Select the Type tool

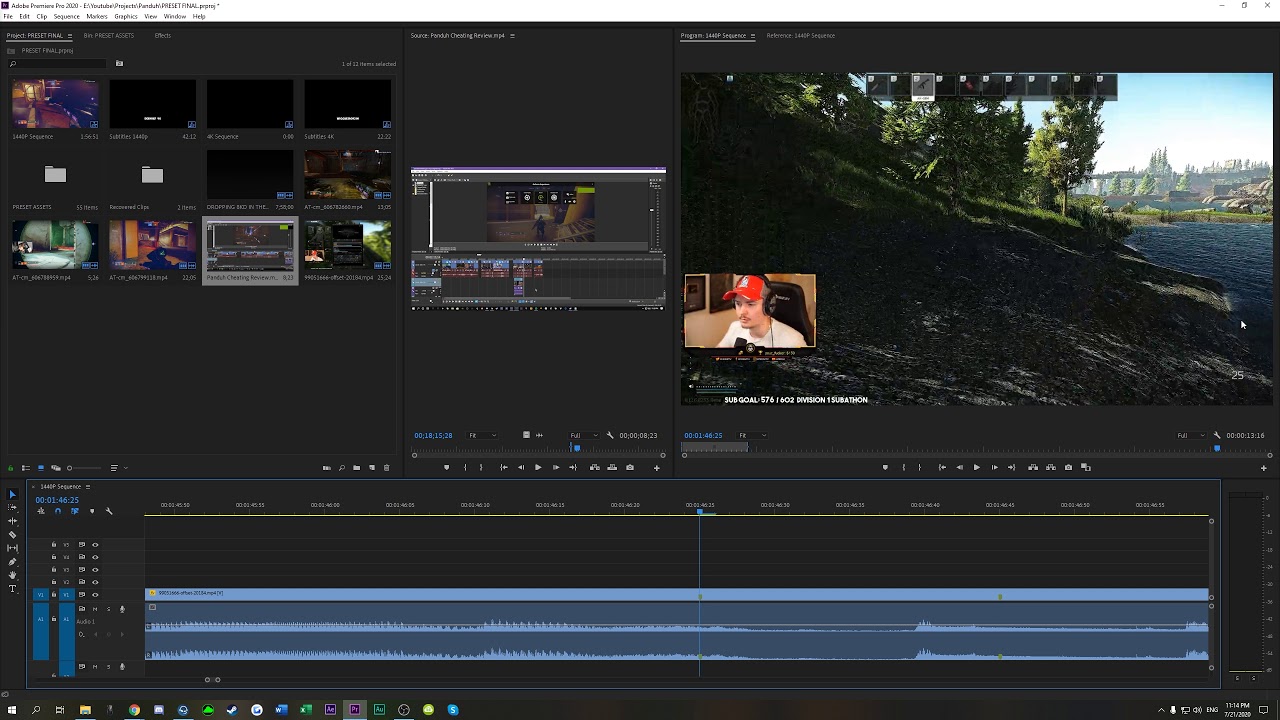[x=12, y=589]
